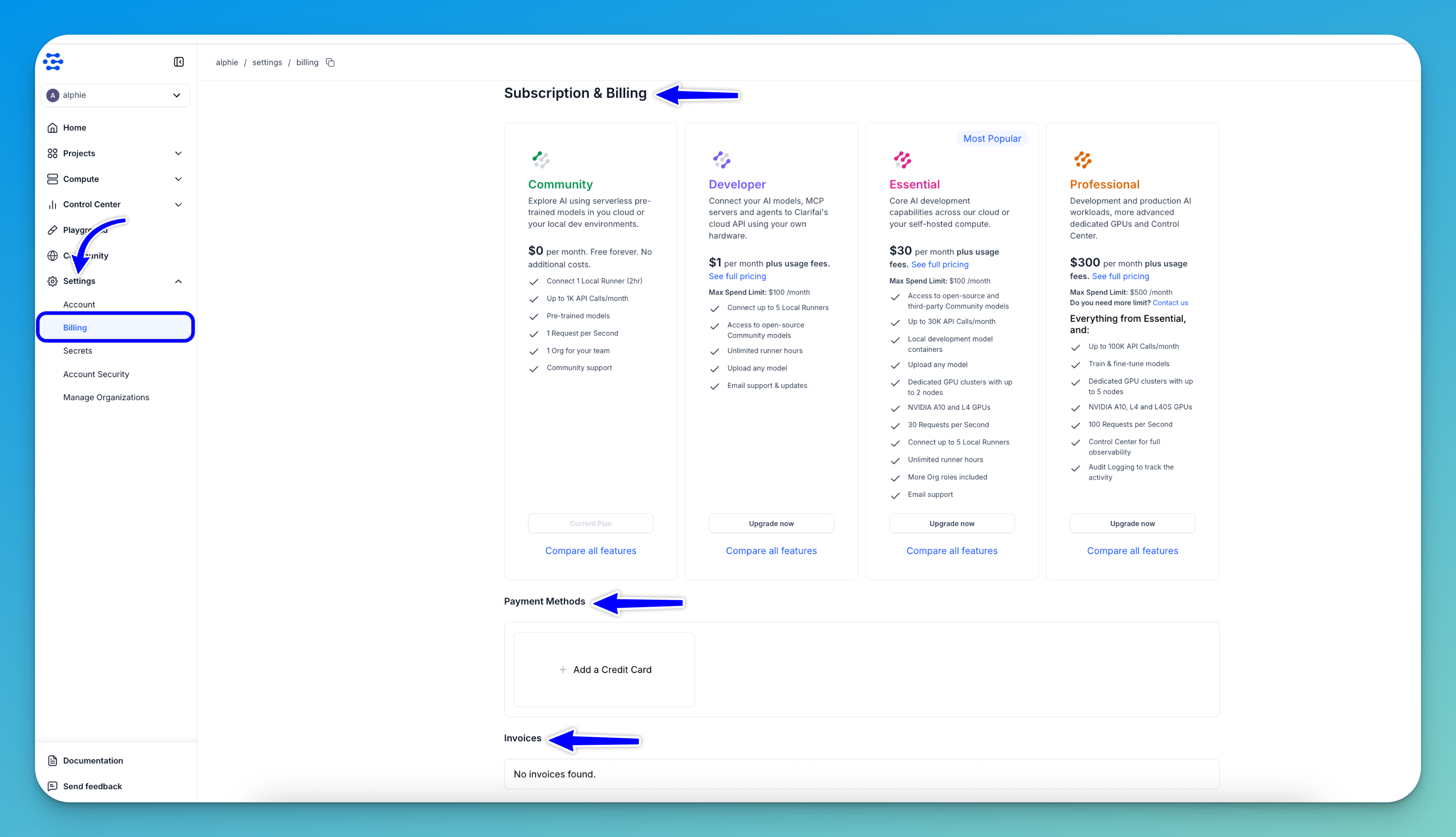This screenshot has width=1456, height=837.
Task: Click Upgrade now for Professional plan
Action: click(x=1132, y=523)
